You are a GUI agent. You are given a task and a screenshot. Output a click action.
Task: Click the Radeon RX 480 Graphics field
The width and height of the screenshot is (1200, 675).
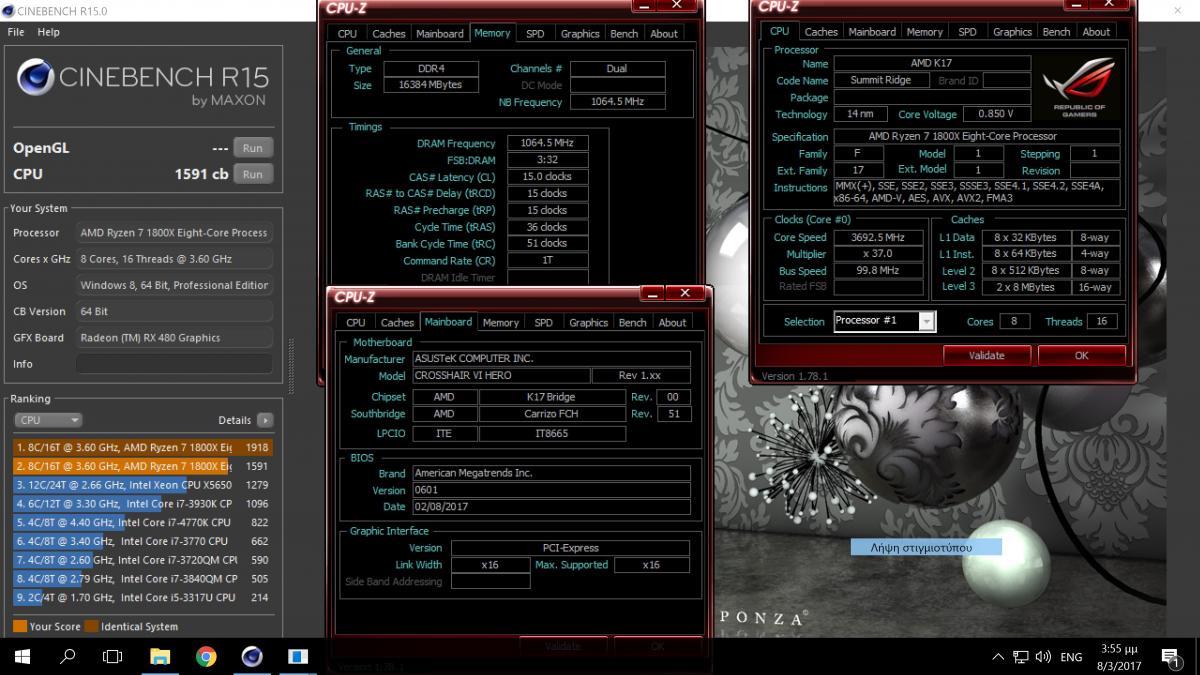pos(174,338)
